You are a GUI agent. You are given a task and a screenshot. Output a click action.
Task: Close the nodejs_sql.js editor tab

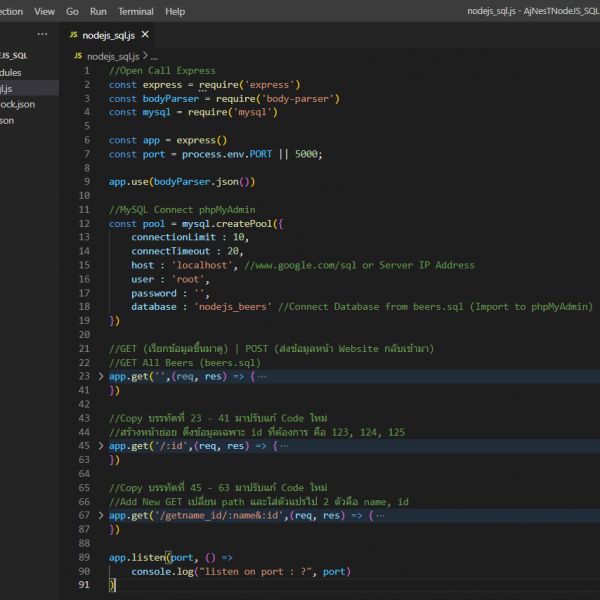click(146, 35)
